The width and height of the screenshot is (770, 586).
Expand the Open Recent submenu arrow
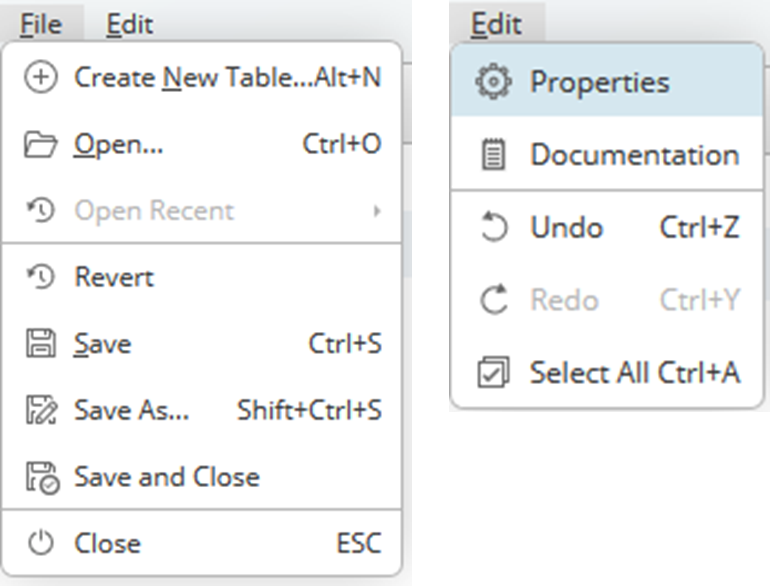[377, 211]
